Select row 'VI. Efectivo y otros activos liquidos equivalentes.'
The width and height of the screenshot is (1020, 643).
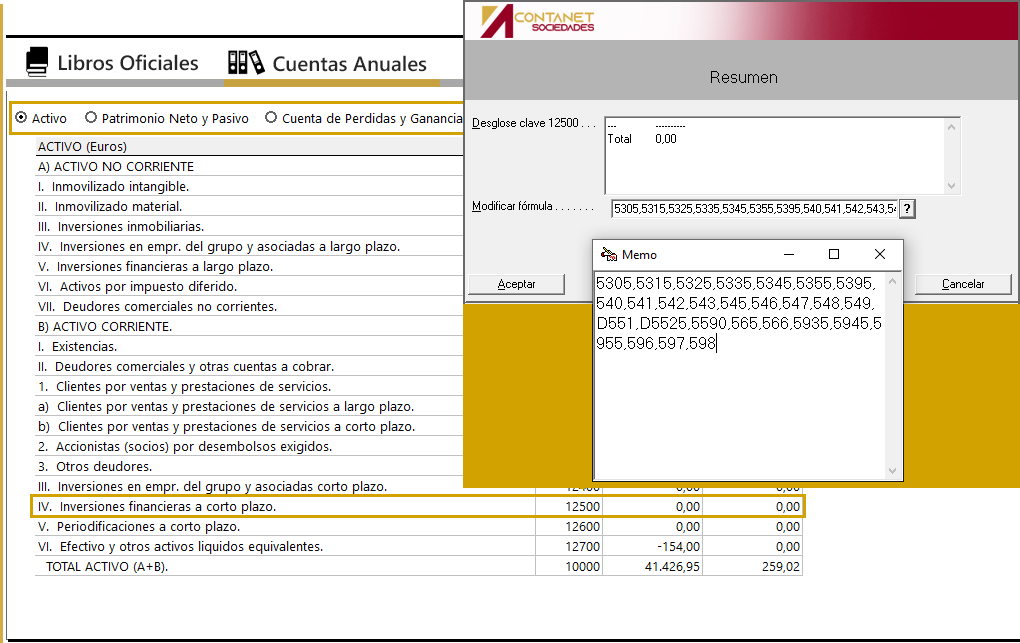point(418,547)
